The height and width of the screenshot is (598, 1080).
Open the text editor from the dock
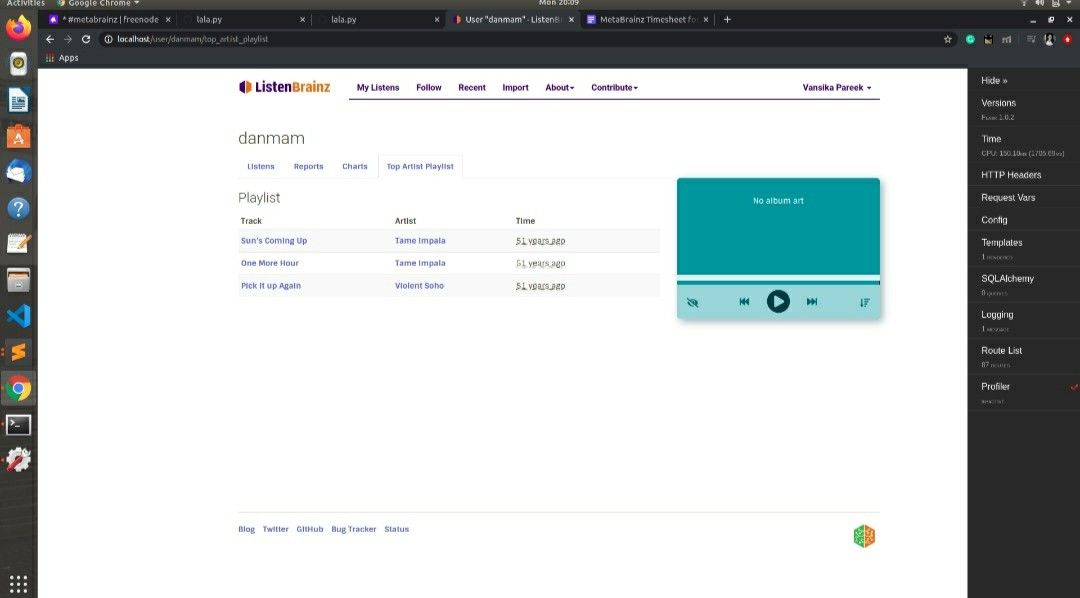[x=19, y=244]
